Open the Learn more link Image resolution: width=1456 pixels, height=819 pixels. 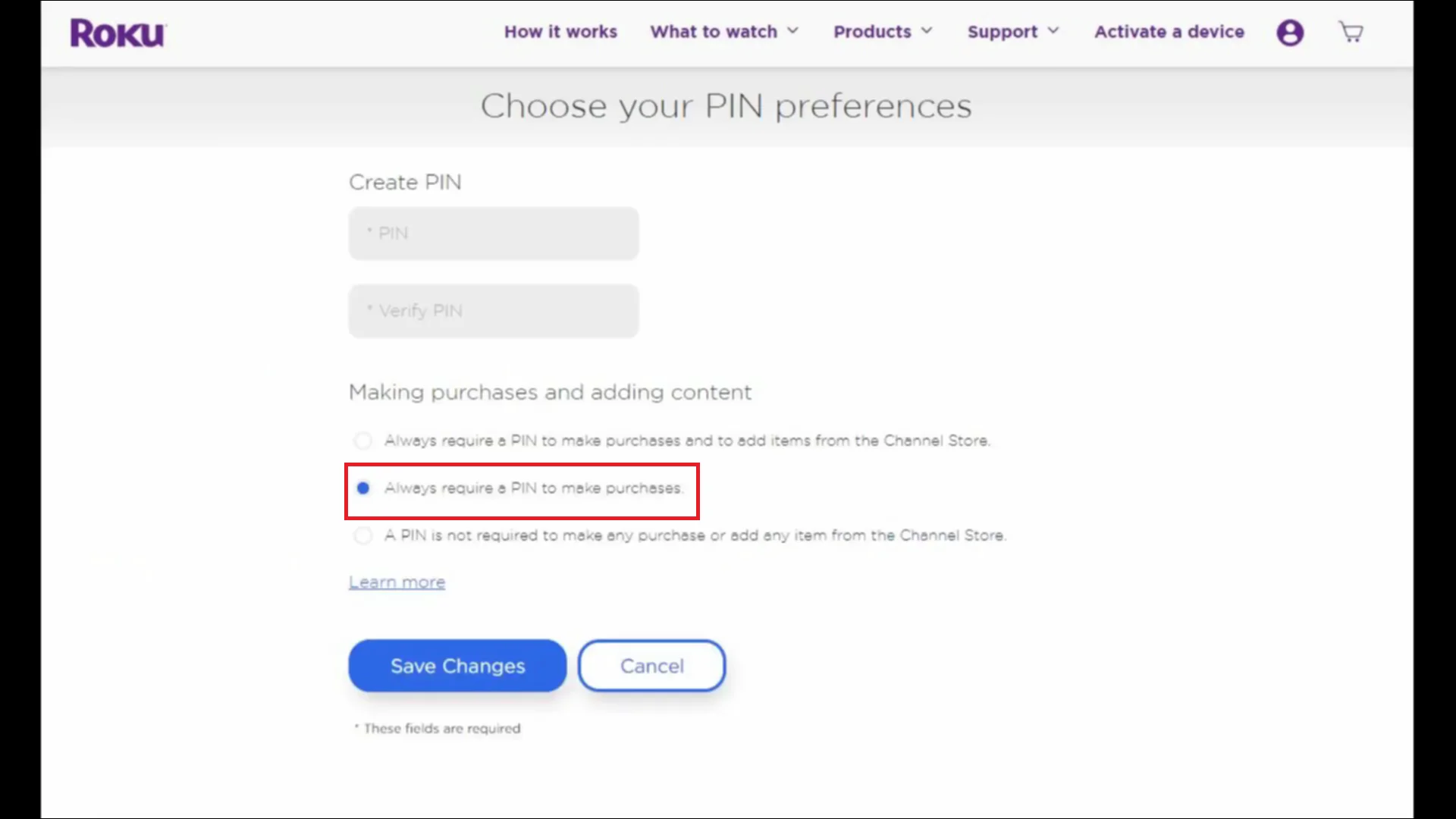click(397, 582)
